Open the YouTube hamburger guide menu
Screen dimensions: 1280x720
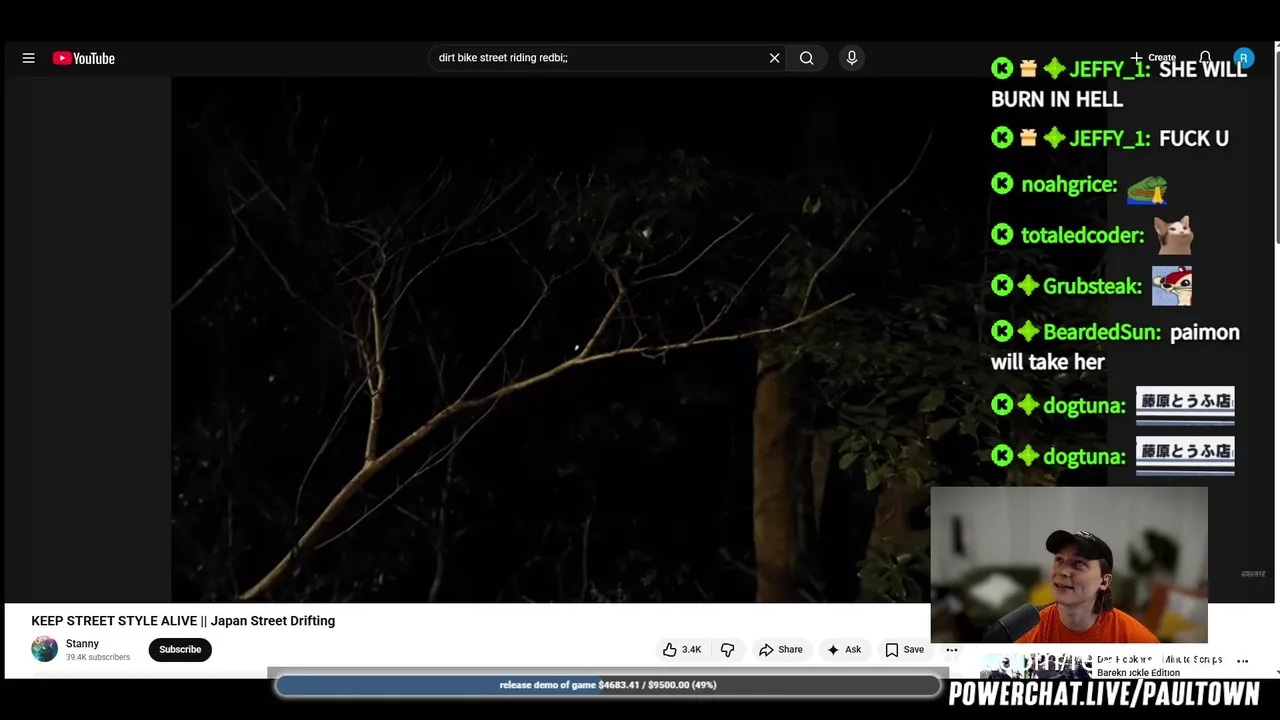(28, 58)
